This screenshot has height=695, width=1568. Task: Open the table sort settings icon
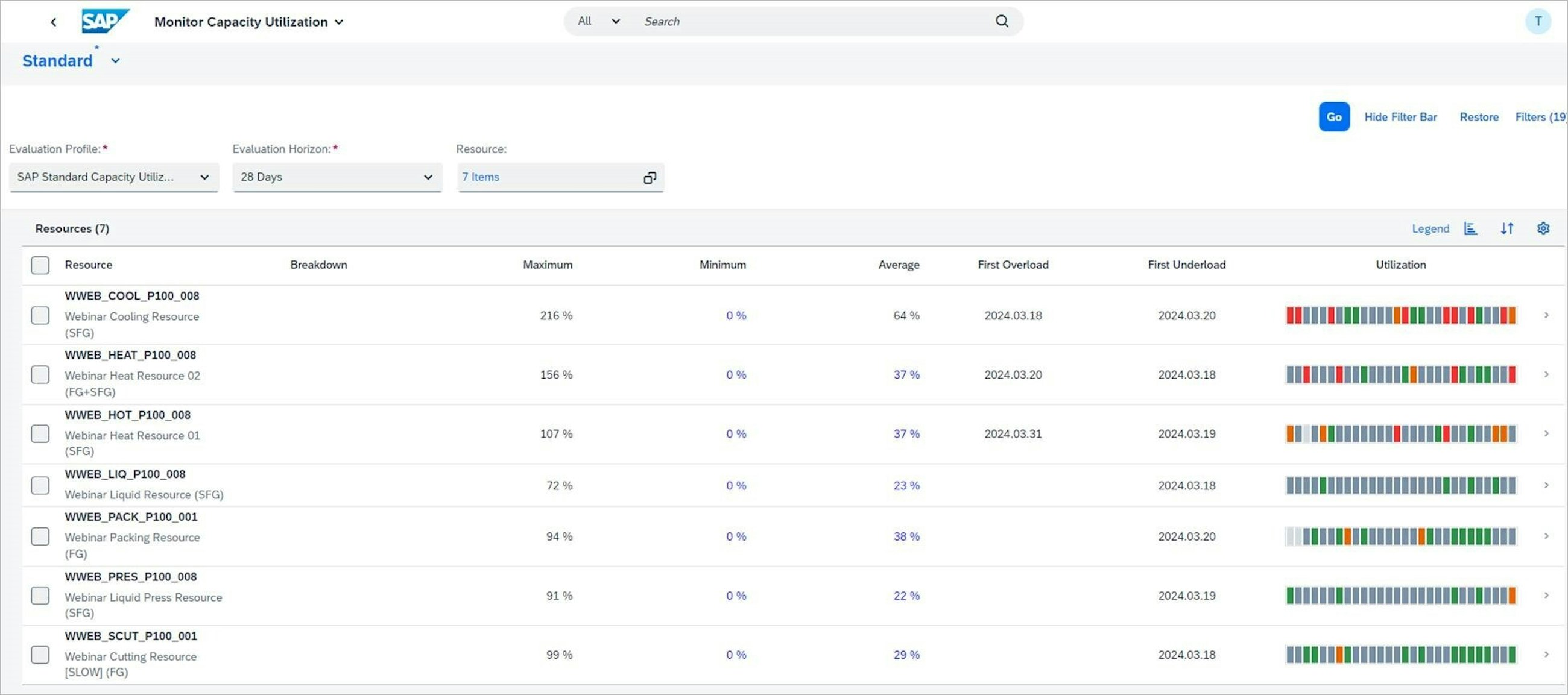point(1506,228)
